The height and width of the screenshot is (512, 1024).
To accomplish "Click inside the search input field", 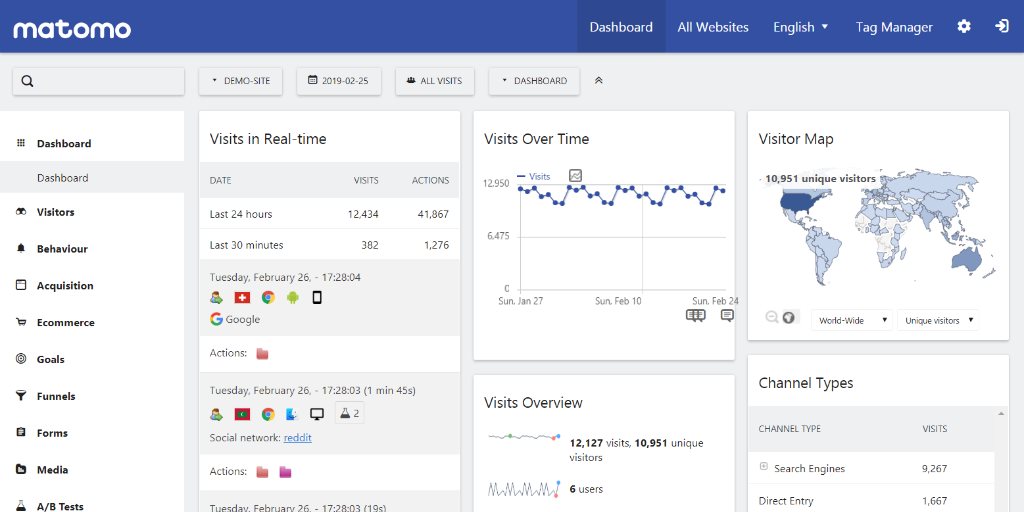I will [x=99, y=81].
